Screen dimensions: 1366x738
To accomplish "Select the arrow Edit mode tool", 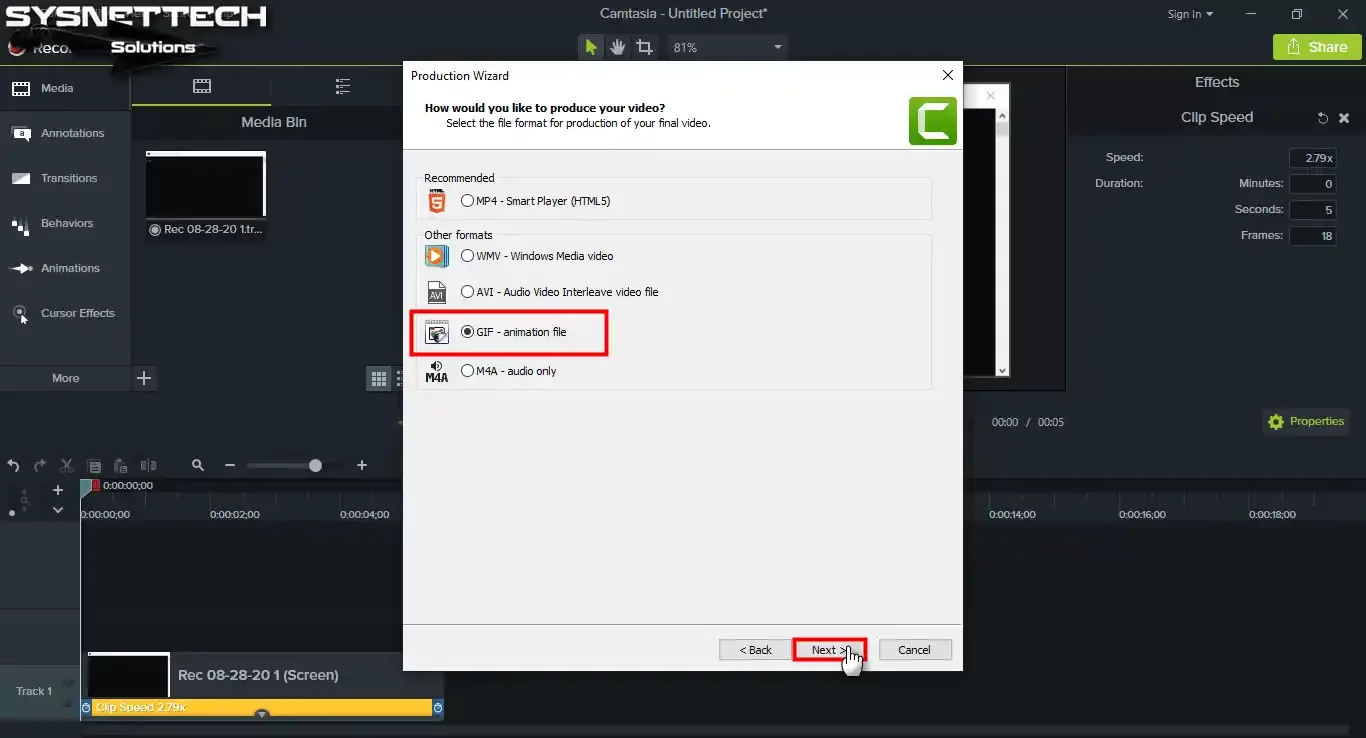I will click(591, 47).
